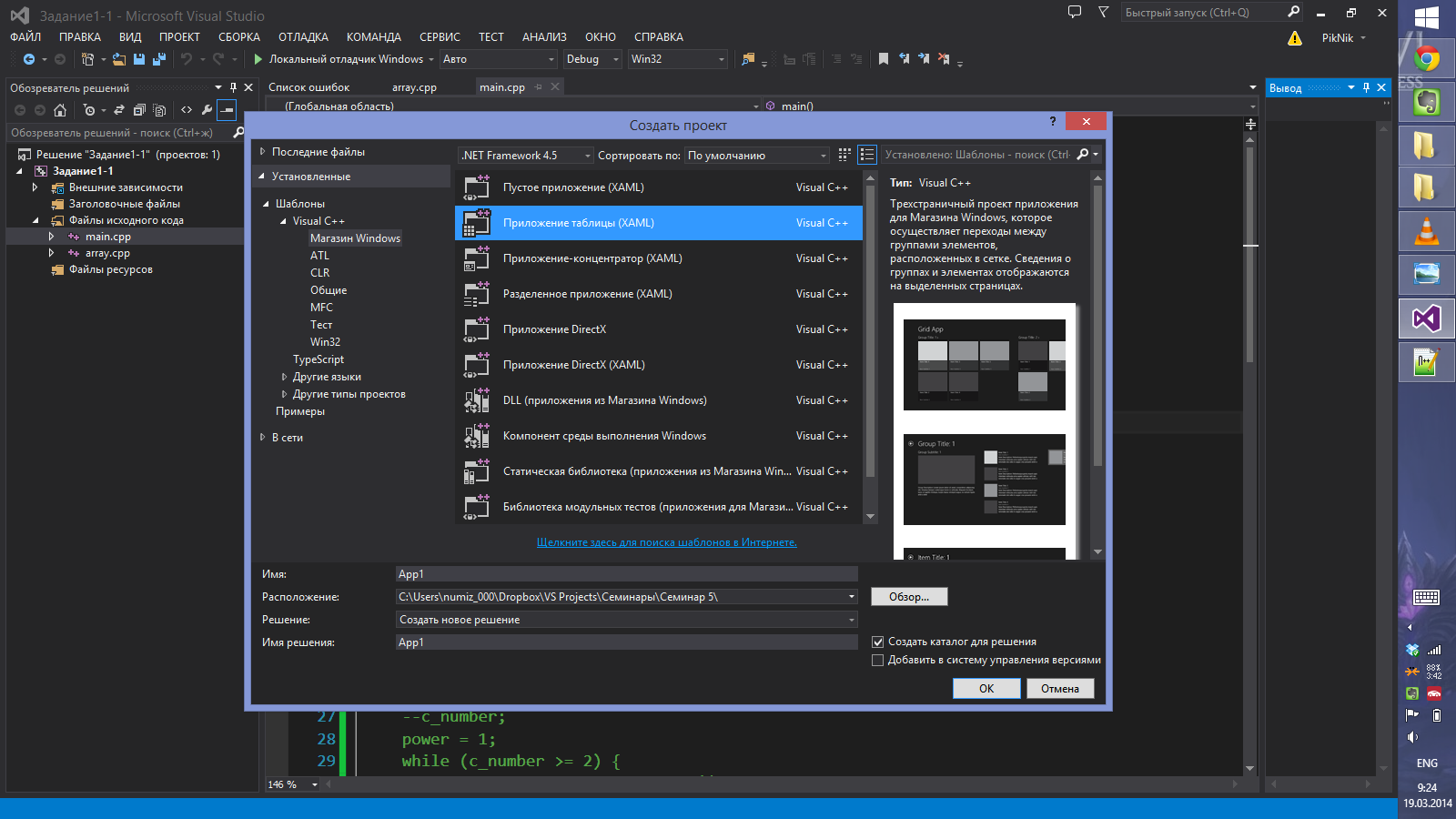Click the yellow warning notification icon
The width and height of the screenshot is (1456, 819).
(x=1295, y=38)
